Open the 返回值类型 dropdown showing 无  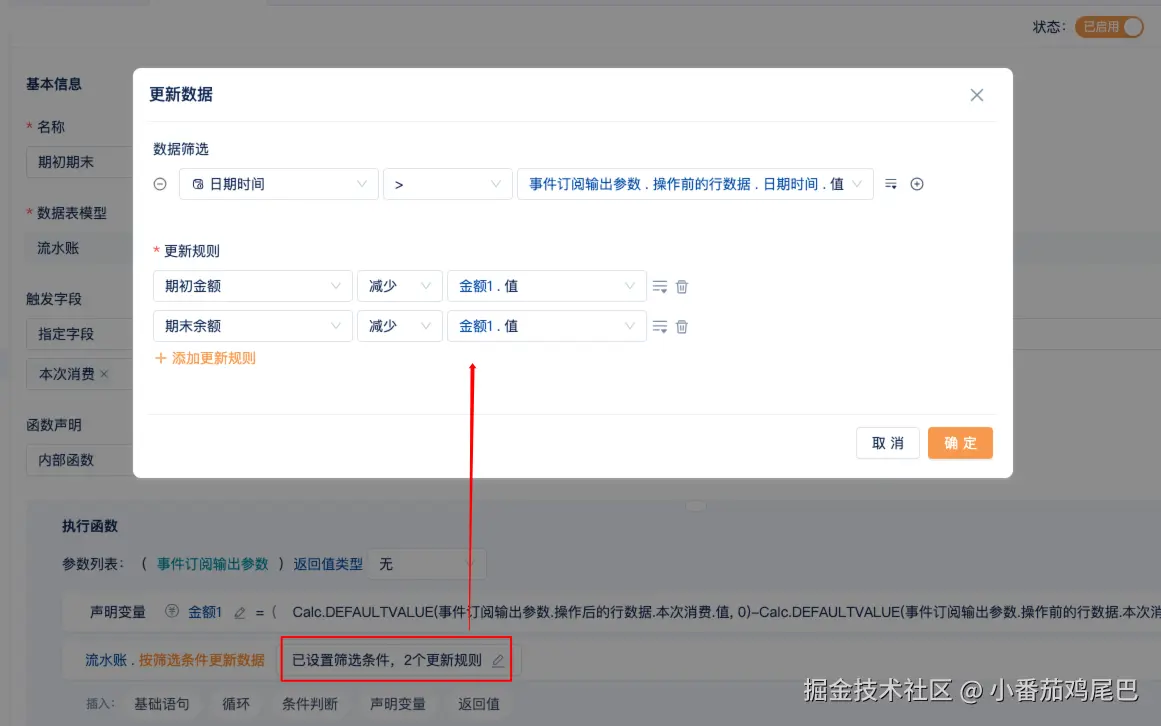[x=426, y=564]
